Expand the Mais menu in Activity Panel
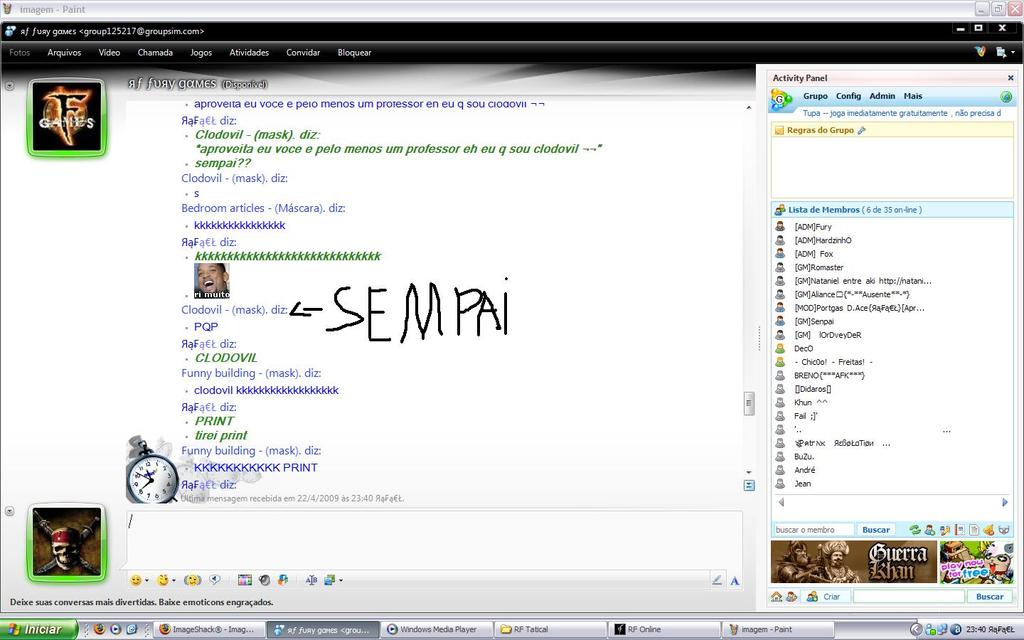The height and width of the screenshot is (640, 1024). click(x=912, y=97)
